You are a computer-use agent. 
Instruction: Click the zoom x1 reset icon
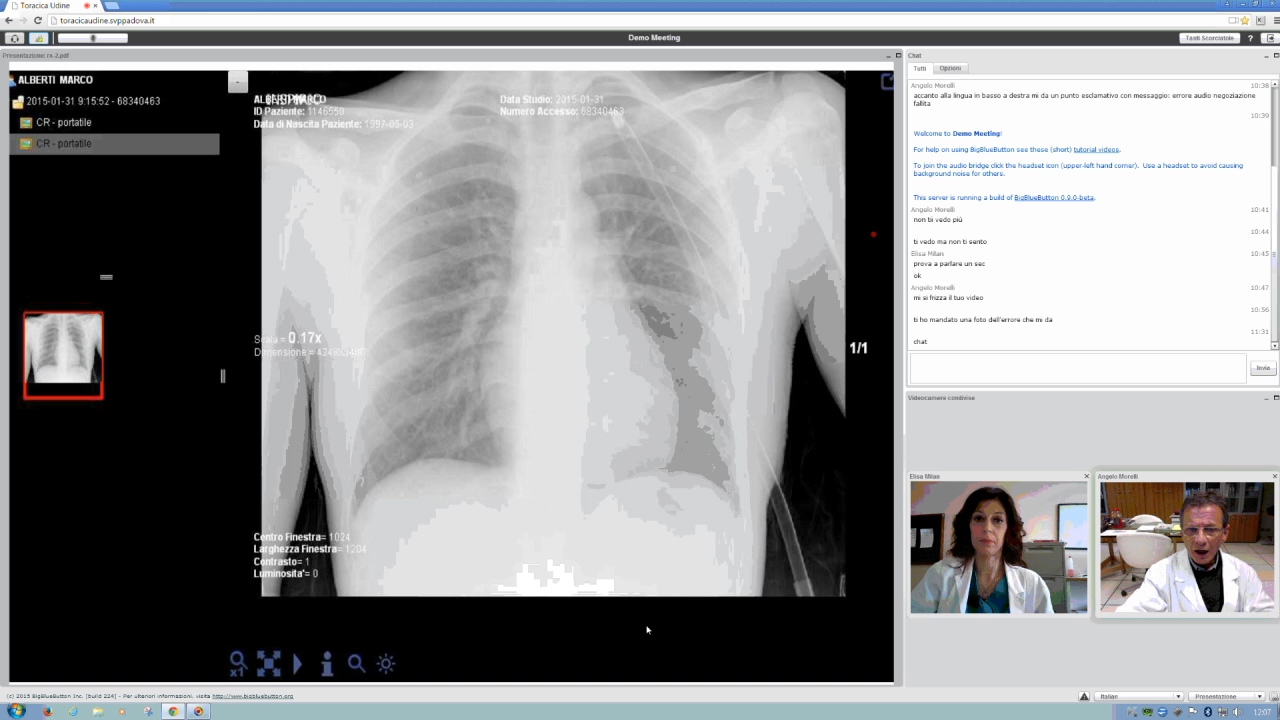(238, 663)
